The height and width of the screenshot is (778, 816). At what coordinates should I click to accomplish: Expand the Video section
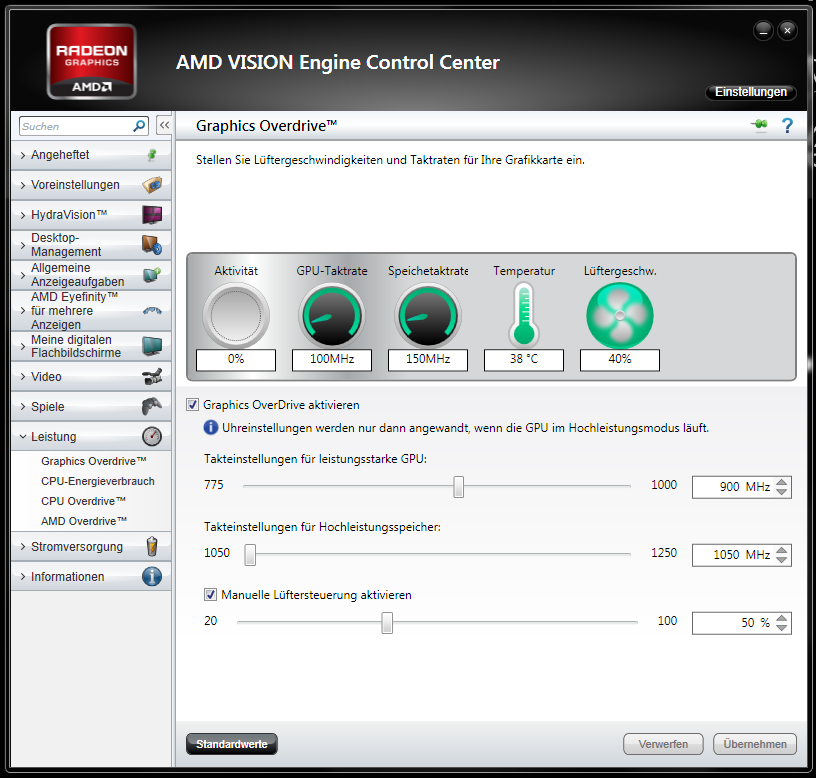(91, 376)
